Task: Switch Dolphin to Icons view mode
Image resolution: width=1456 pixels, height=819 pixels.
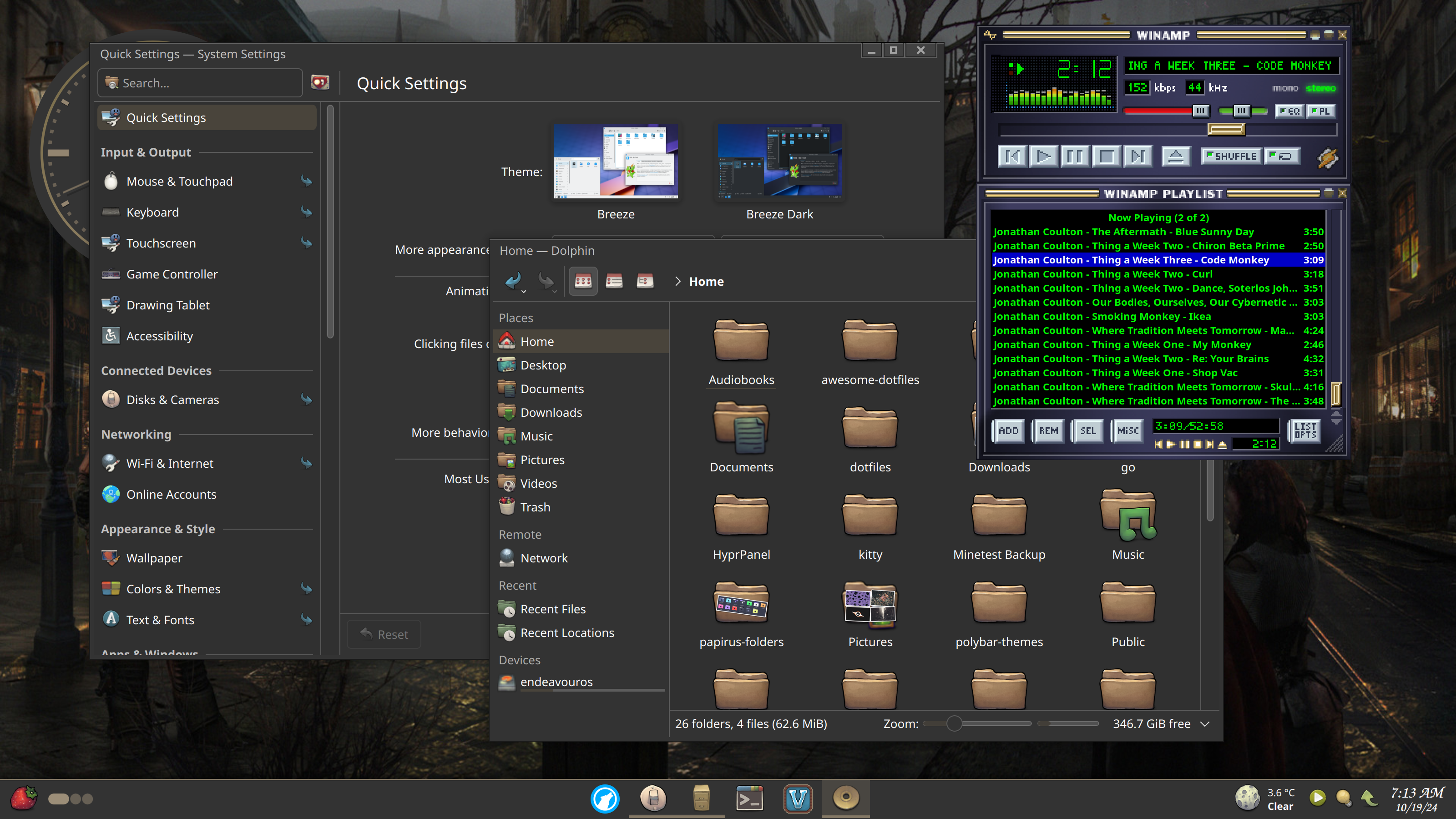Action: click(x=583, y=281)
